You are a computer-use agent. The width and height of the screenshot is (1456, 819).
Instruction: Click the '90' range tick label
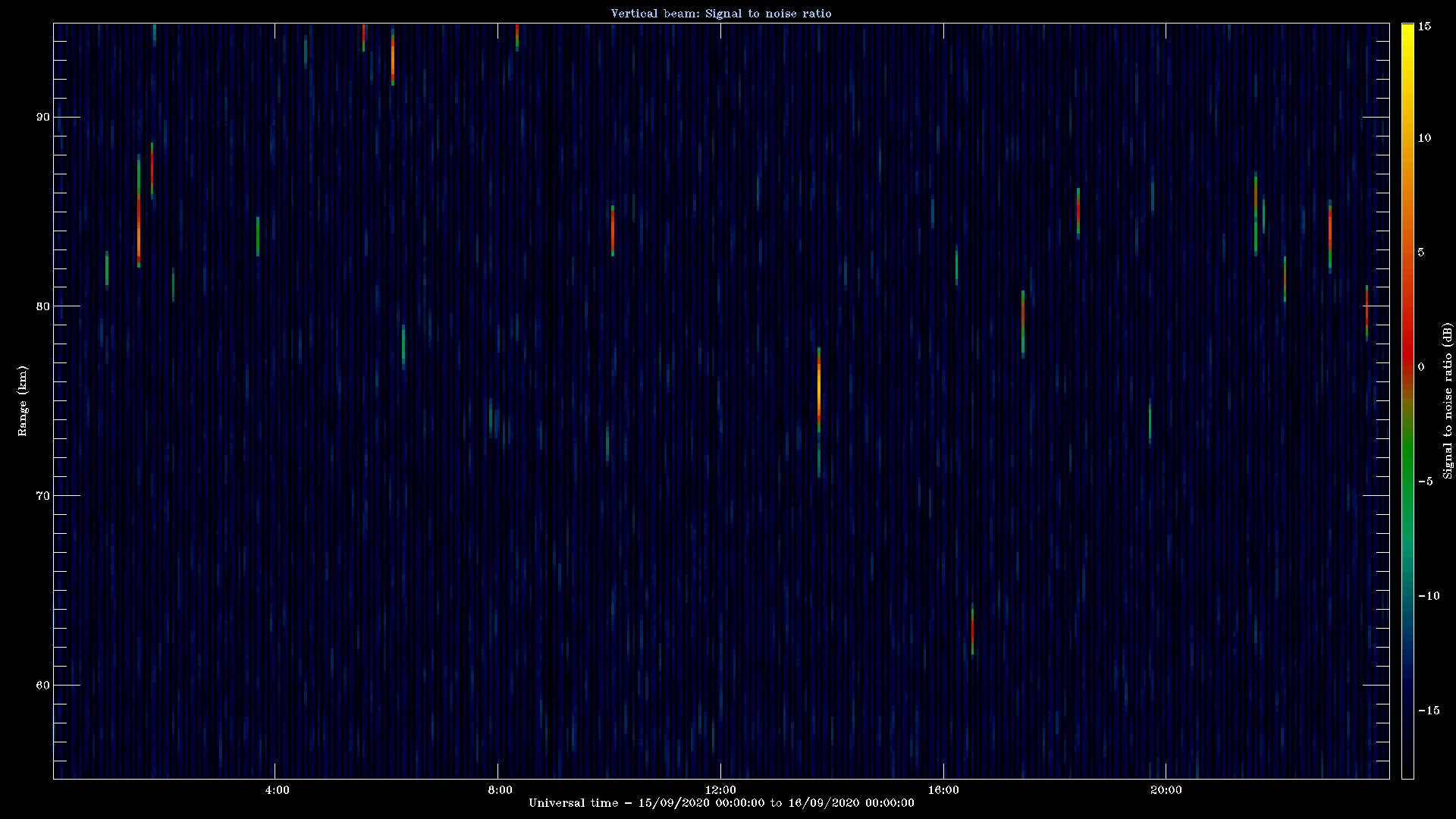point(42,117)
